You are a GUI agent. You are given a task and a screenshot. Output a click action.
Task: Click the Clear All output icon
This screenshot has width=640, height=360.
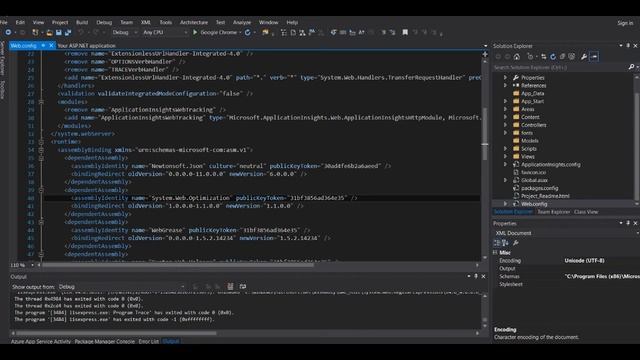tap(230, 287)
